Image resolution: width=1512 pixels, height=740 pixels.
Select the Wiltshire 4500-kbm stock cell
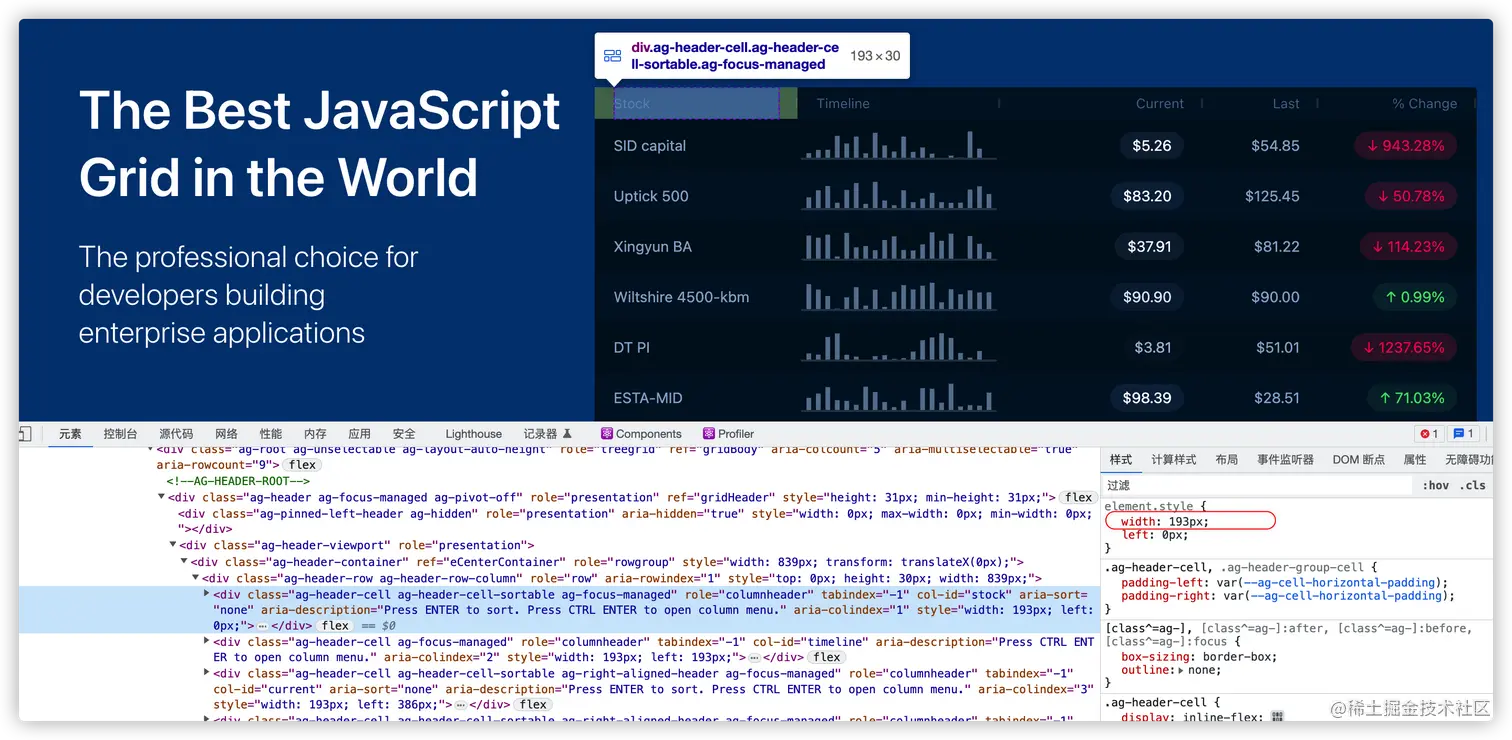[x=681, y=297]
